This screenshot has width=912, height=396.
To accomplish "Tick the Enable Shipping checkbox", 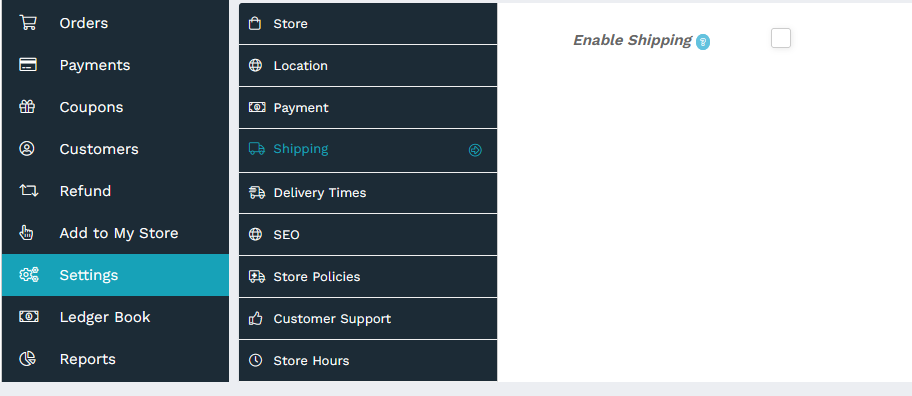I will [x=781, y=38].
